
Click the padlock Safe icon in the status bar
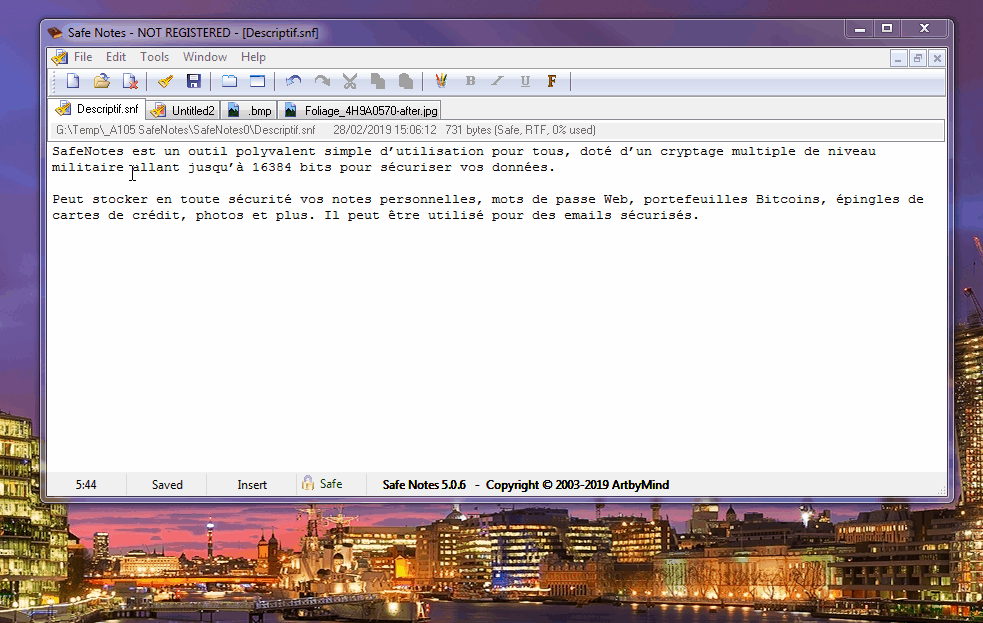click(x=308, y=483)
